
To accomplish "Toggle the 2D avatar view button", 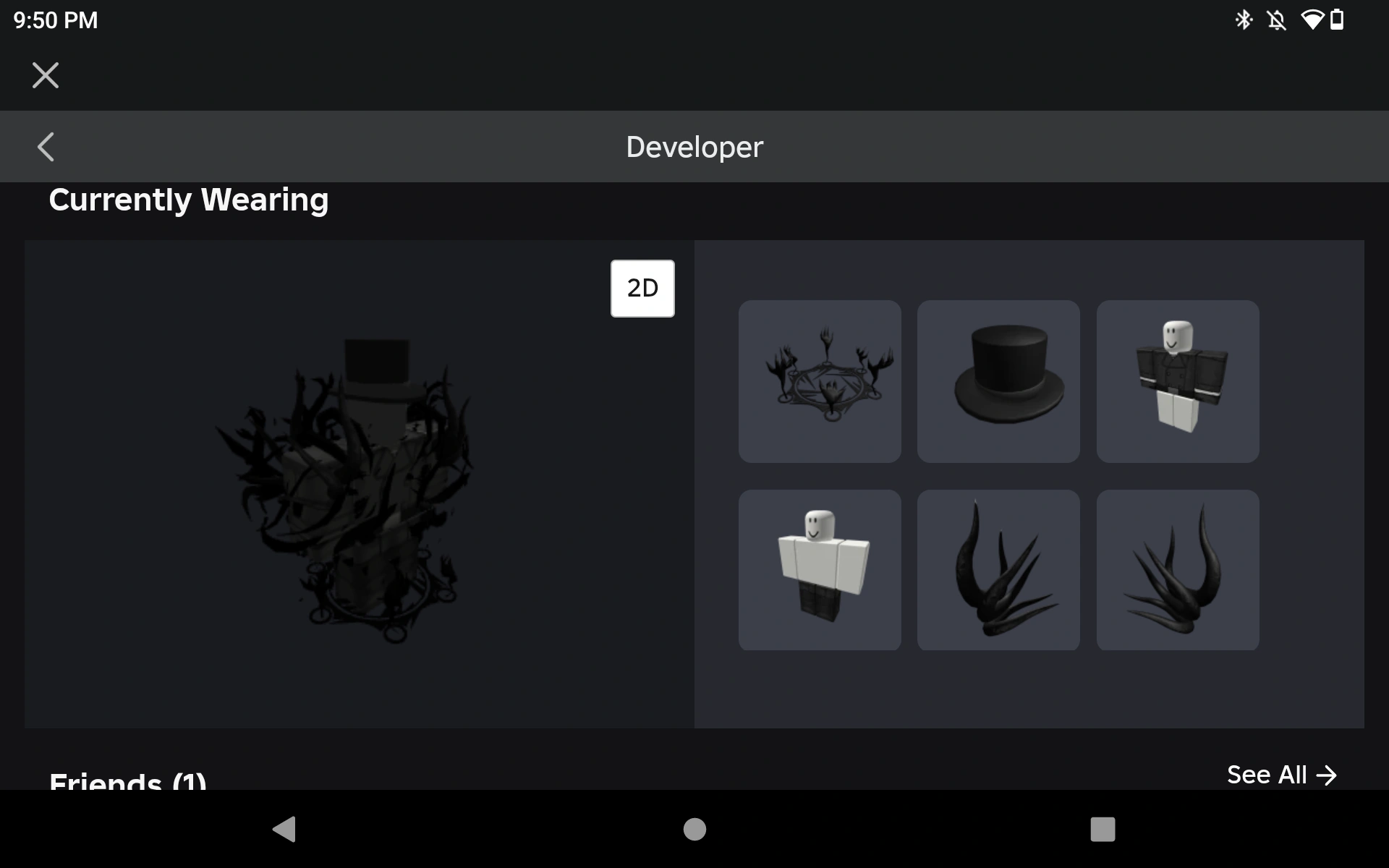I will [x=642, y=289].
